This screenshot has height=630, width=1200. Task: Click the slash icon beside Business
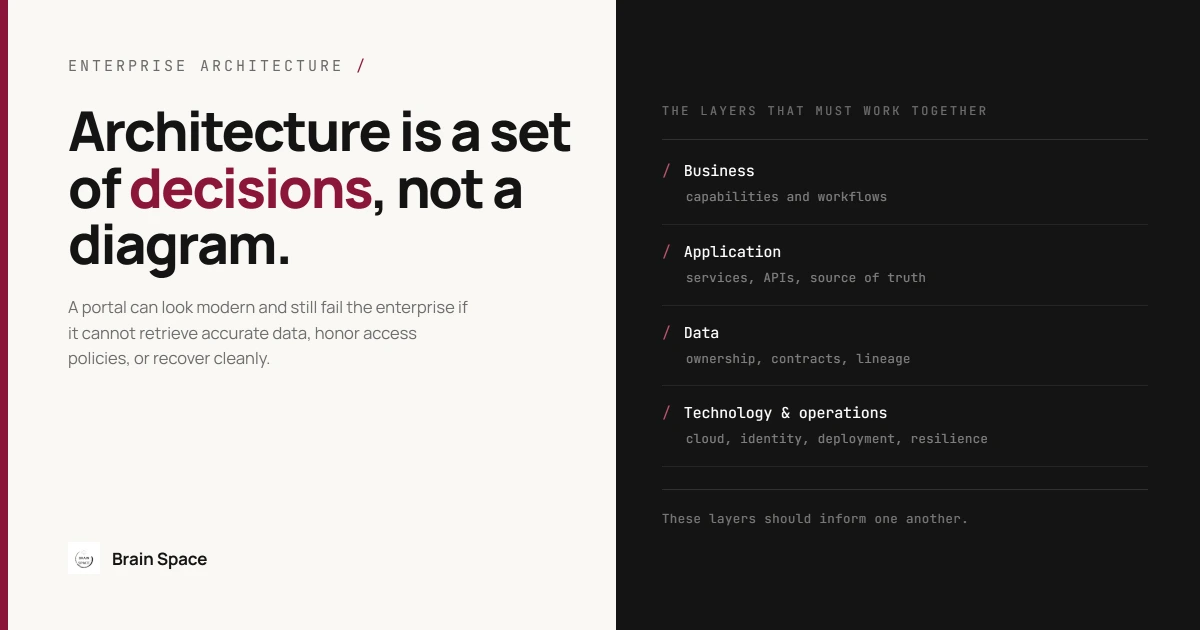pyautogui.click(x=667, y=171)
